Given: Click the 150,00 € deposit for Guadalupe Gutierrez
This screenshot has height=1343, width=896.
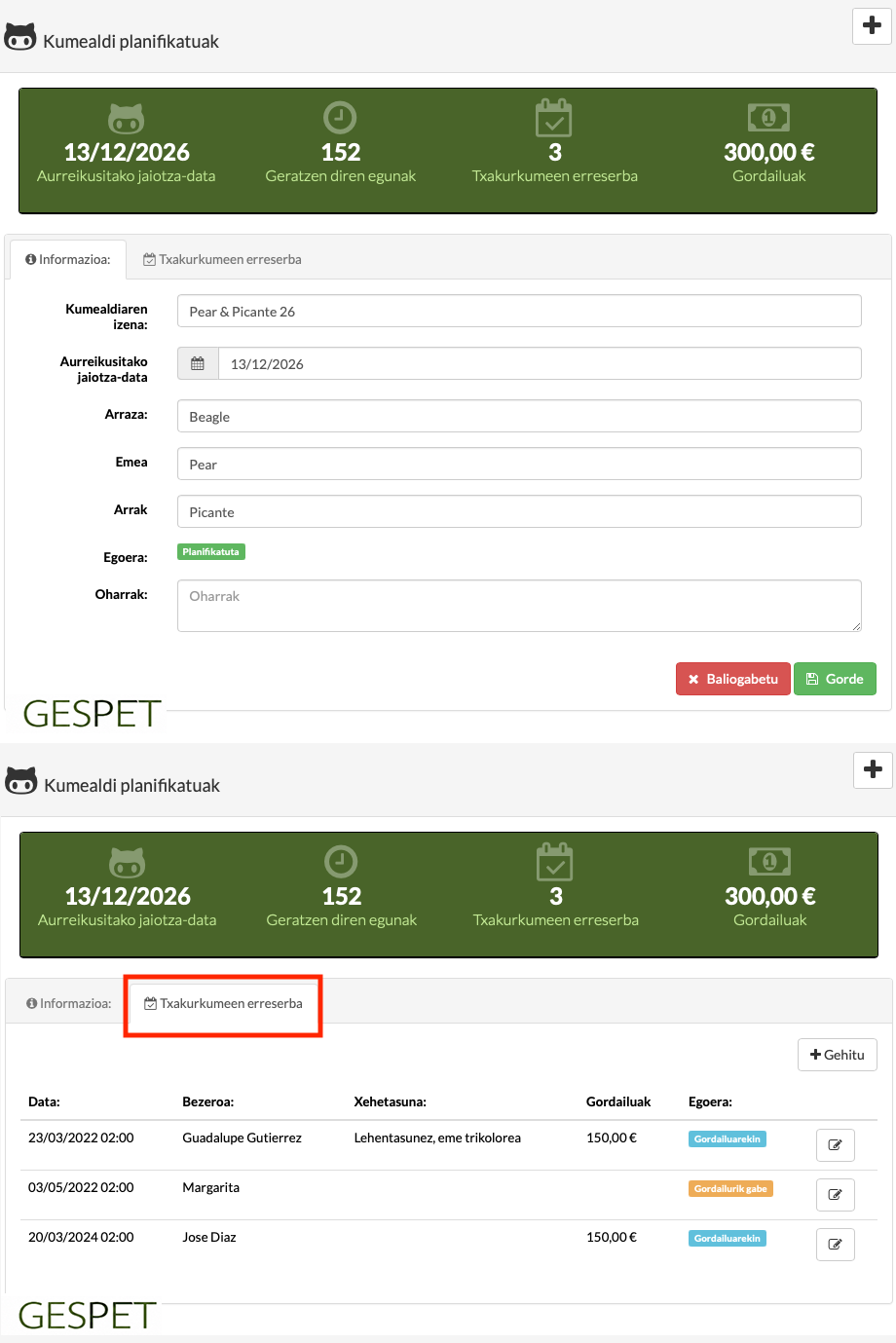Looking at the screenshot, I should point(612,1138).
